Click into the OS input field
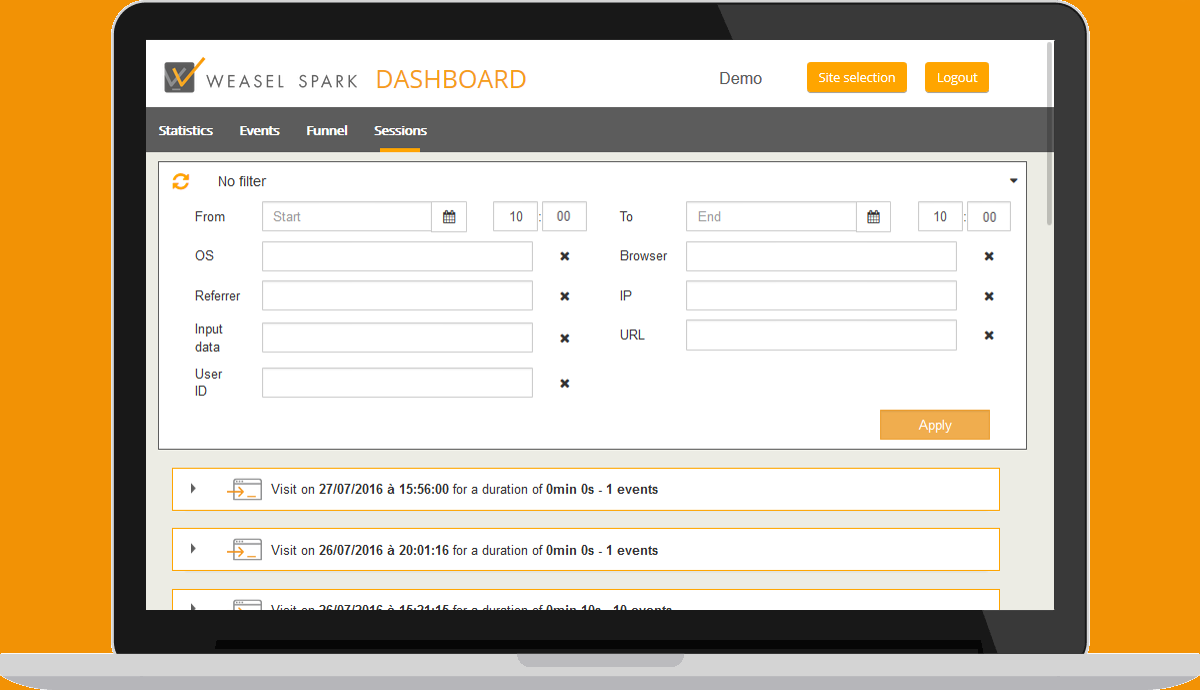This screenshot has width=1200, height=690. pyautogui.click(x=397, y=257)
